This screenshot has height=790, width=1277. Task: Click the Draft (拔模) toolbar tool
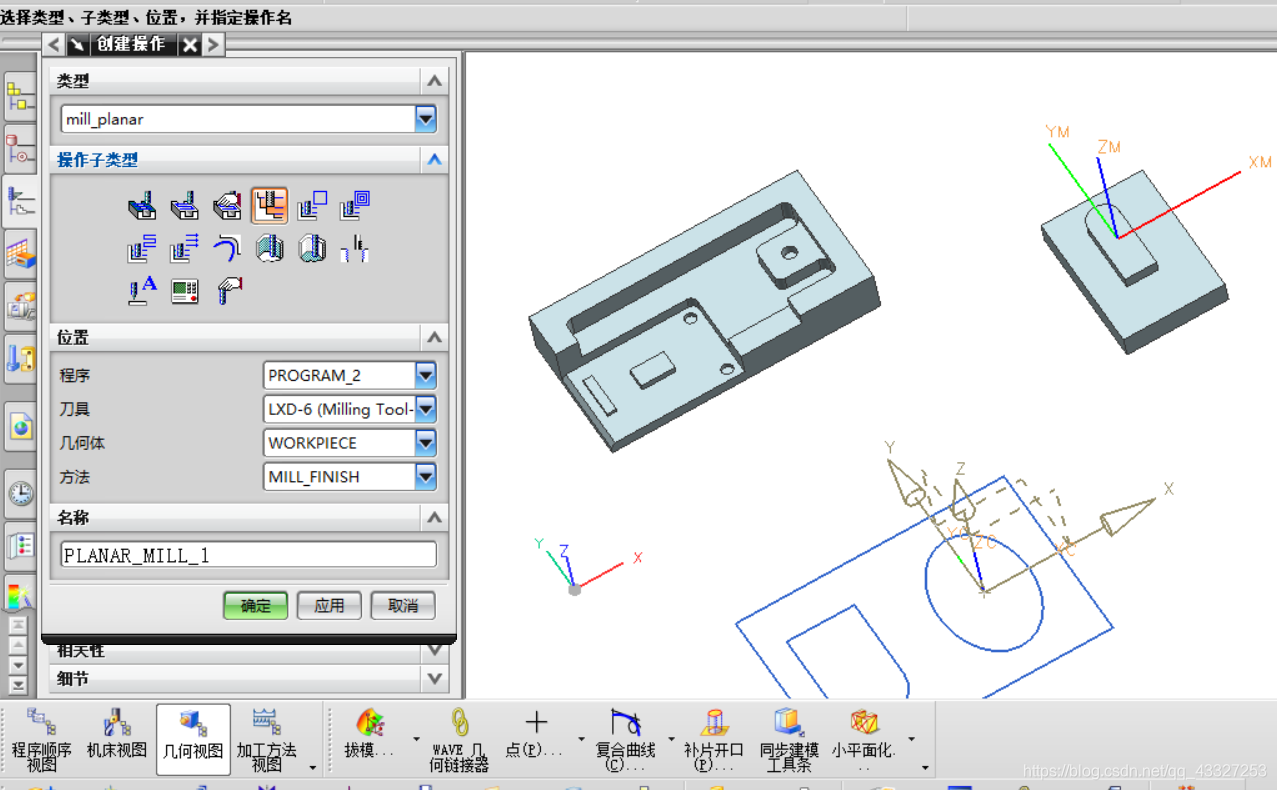(369, 734)
